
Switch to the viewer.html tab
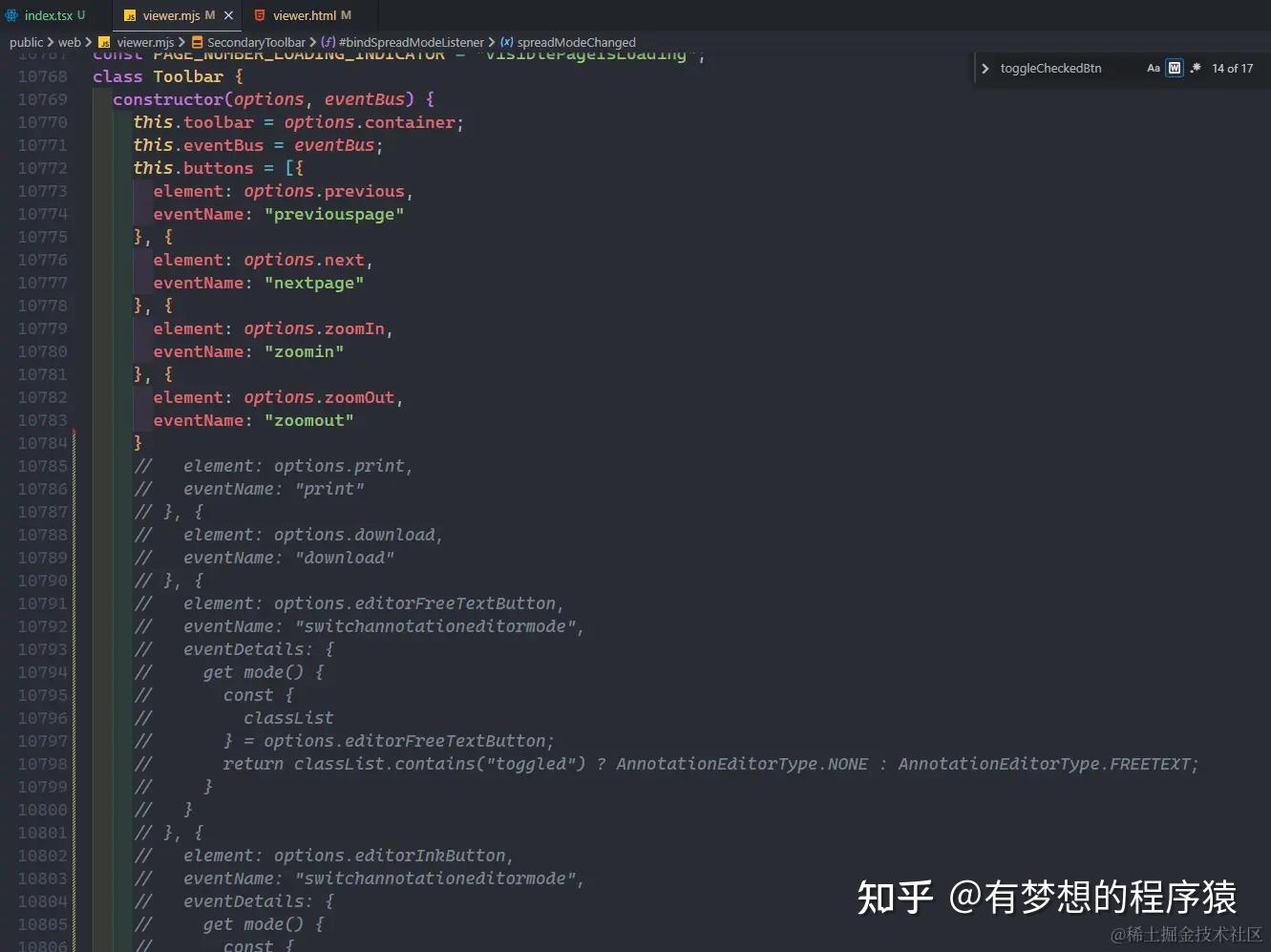[x=306, y=15]
